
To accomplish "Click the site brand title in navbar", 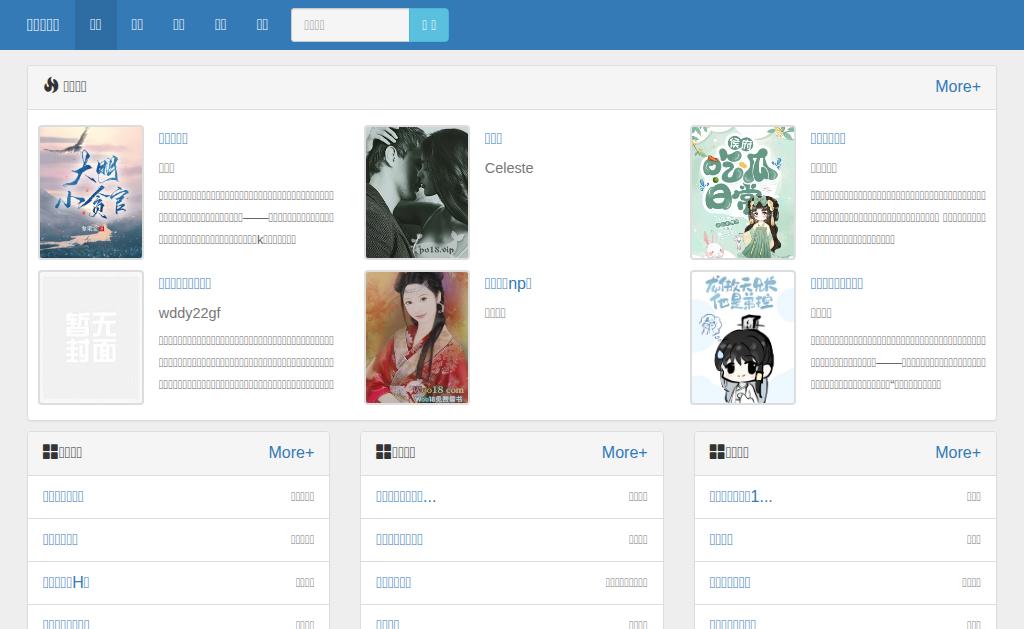I will [43, 25].
